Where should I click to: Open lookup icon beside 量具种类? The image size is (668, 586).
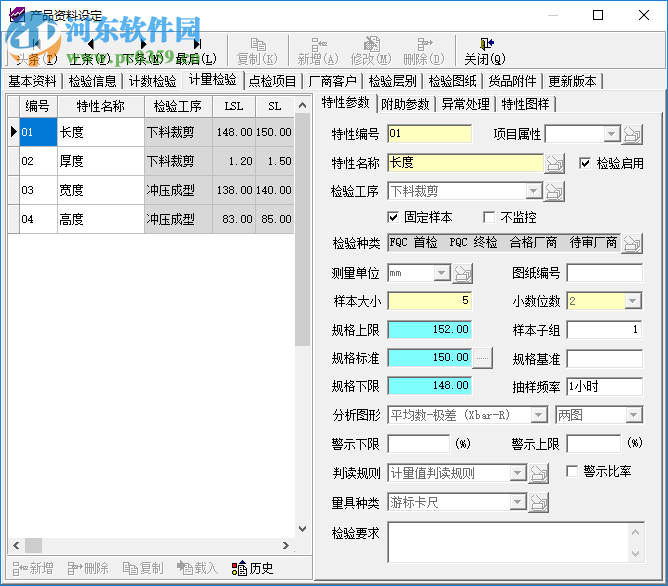click(538, 503)
